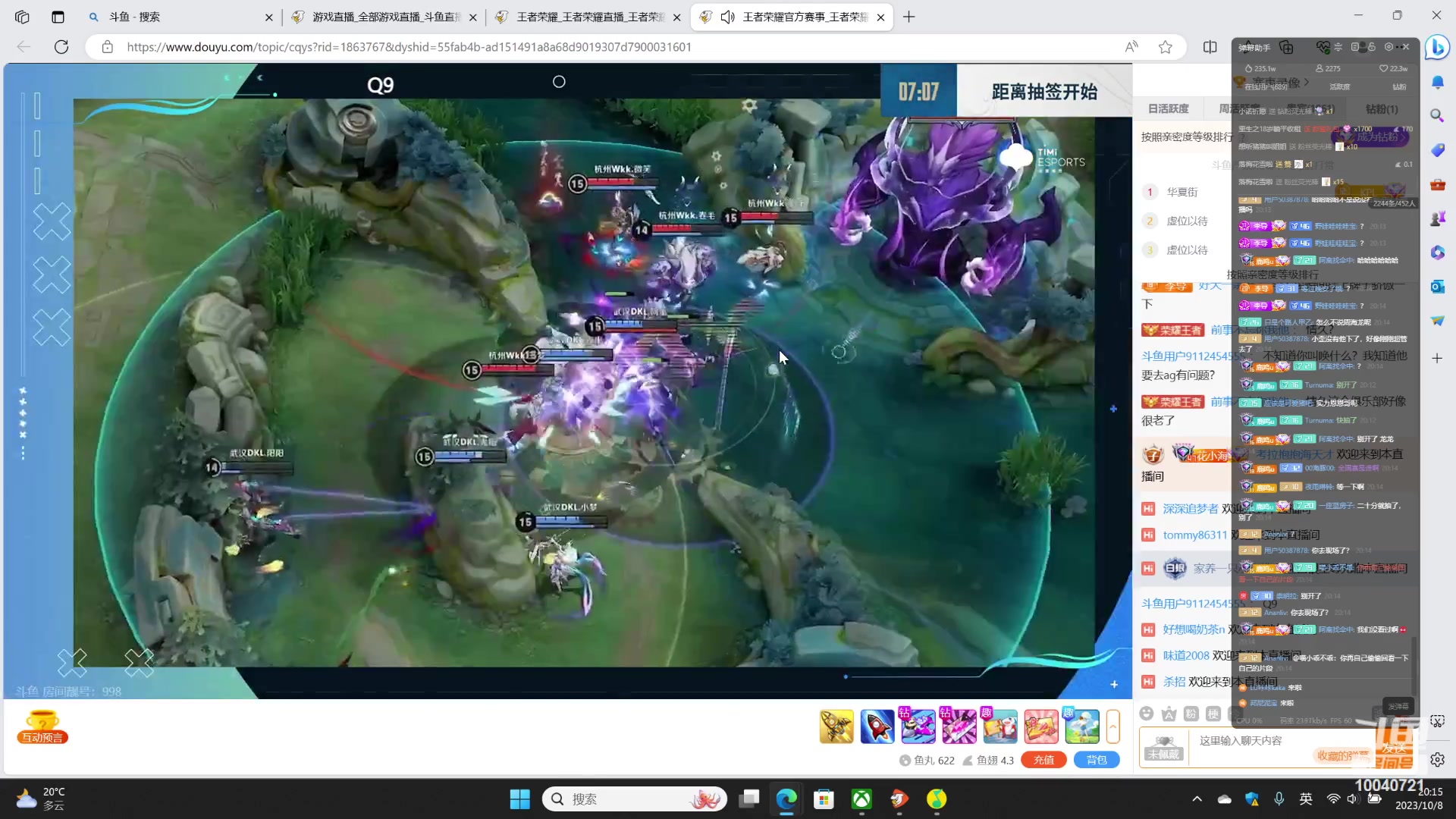Open Bing Copilot sidebar
Image resolution: width=1456 pixels, height=819 pixels.
pos(1437,47)
